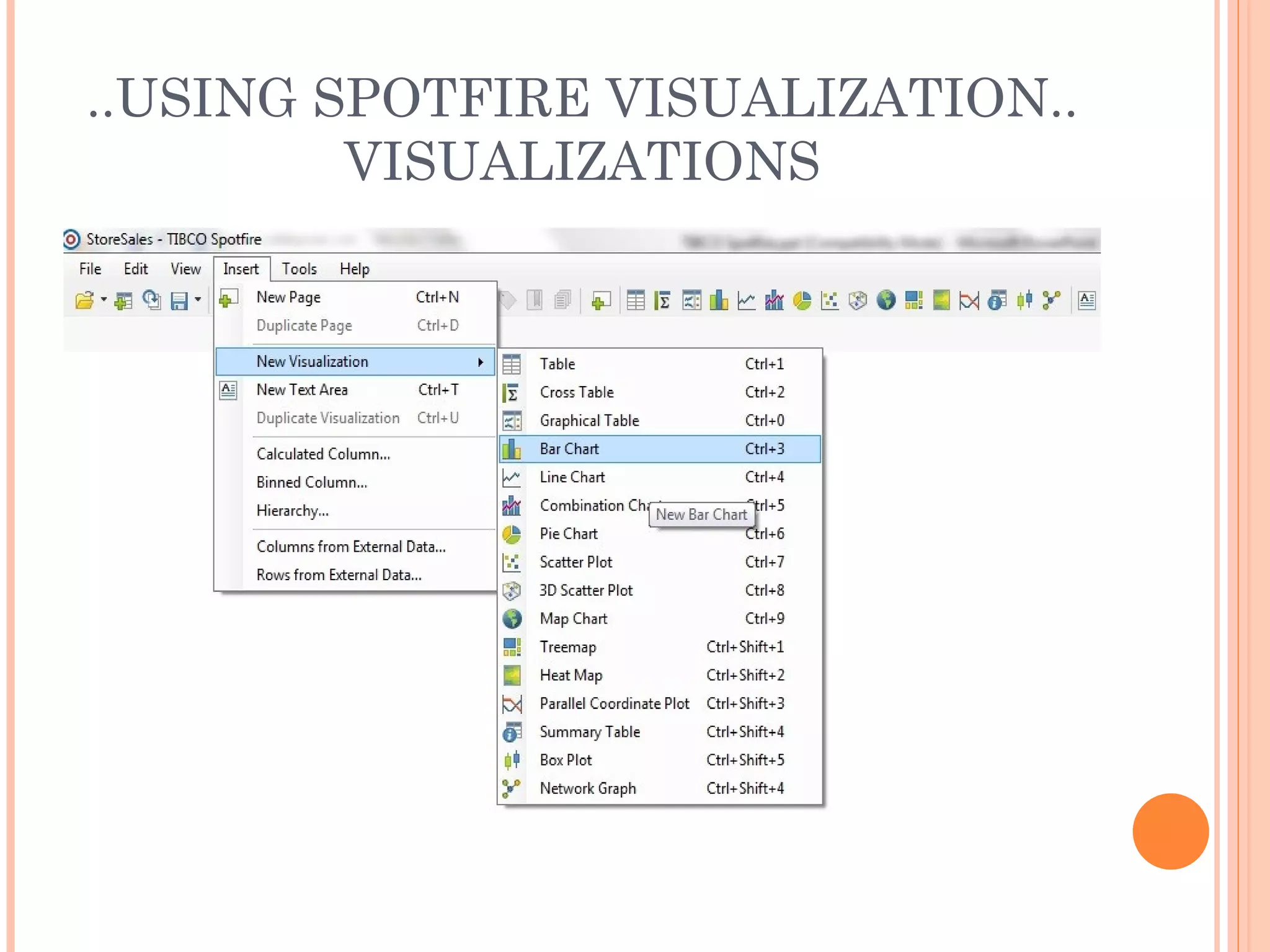The width and height of the screenshot is (1270, 952).
Task: Click the New Page toolbar icon
Action: [600, 301]
